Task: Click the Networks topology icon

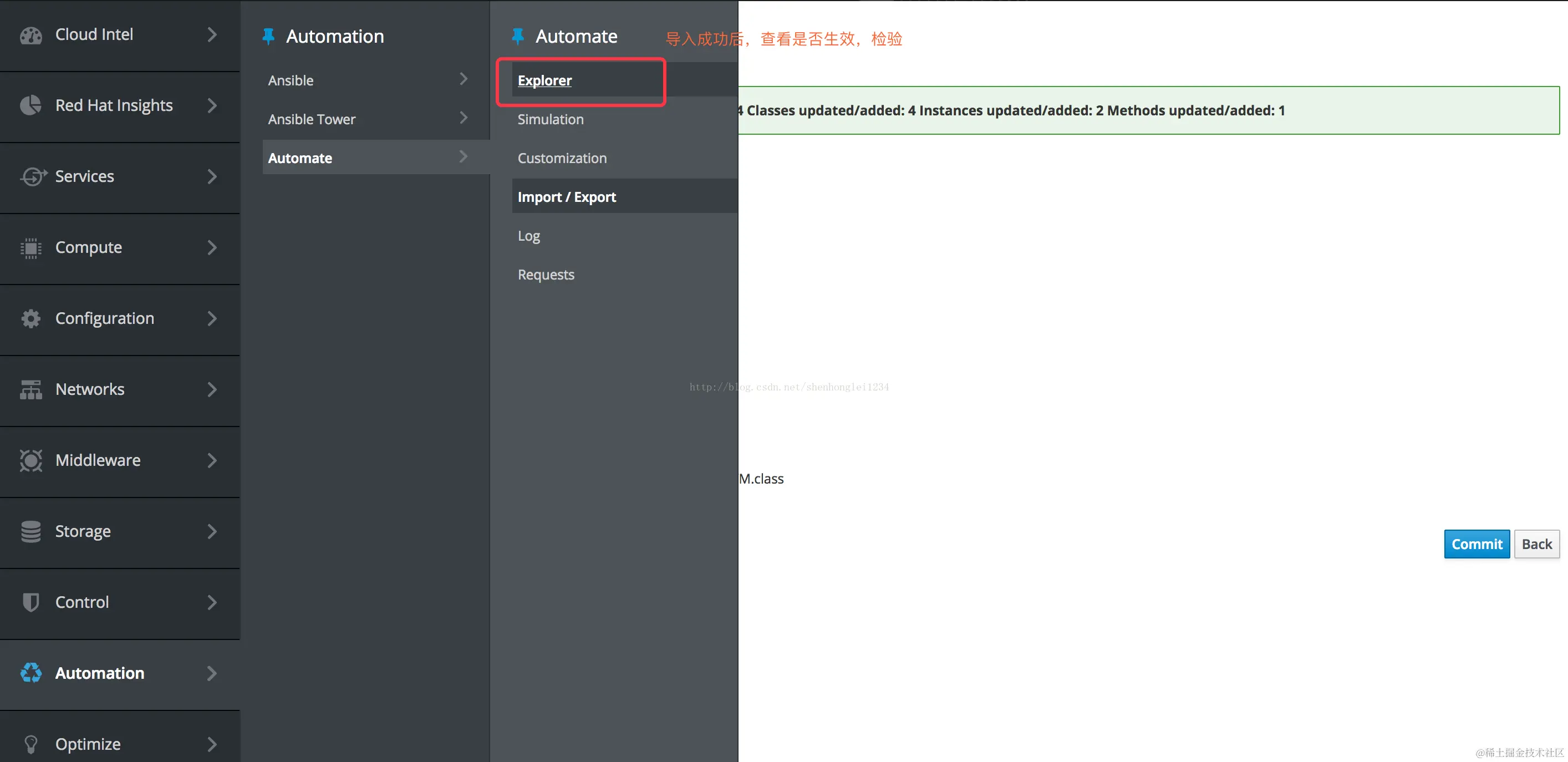Action: [x=30, y=389]
